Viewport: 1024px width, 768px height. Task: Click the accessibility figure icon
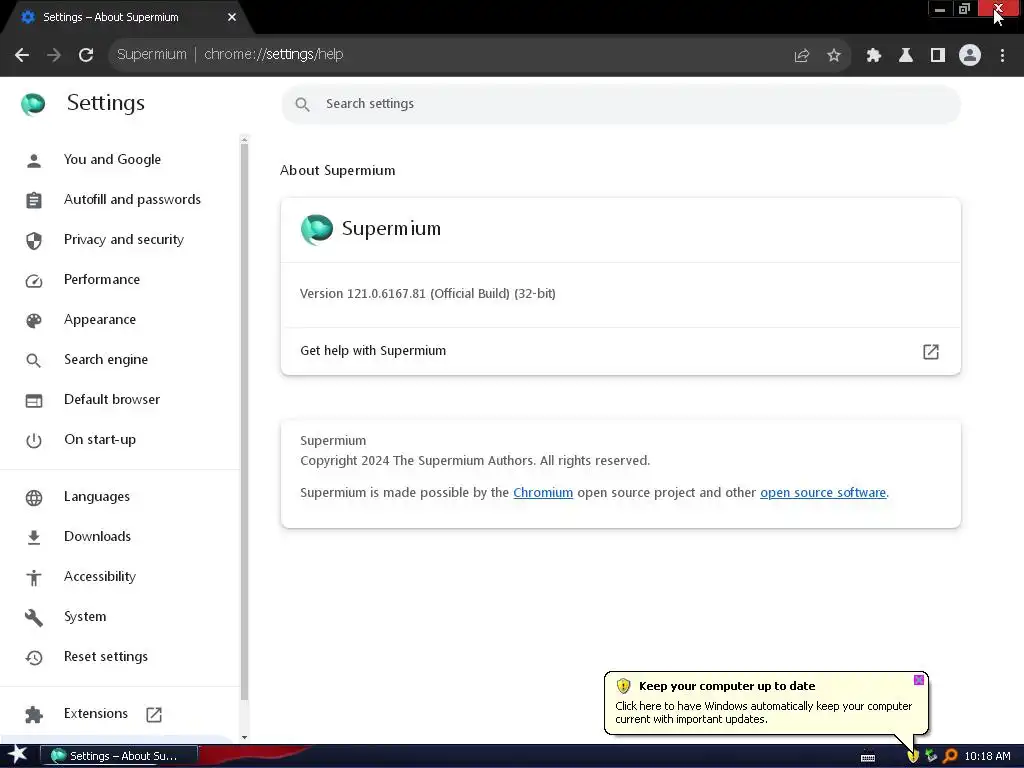pyautogui.click(x=34, y=577)
